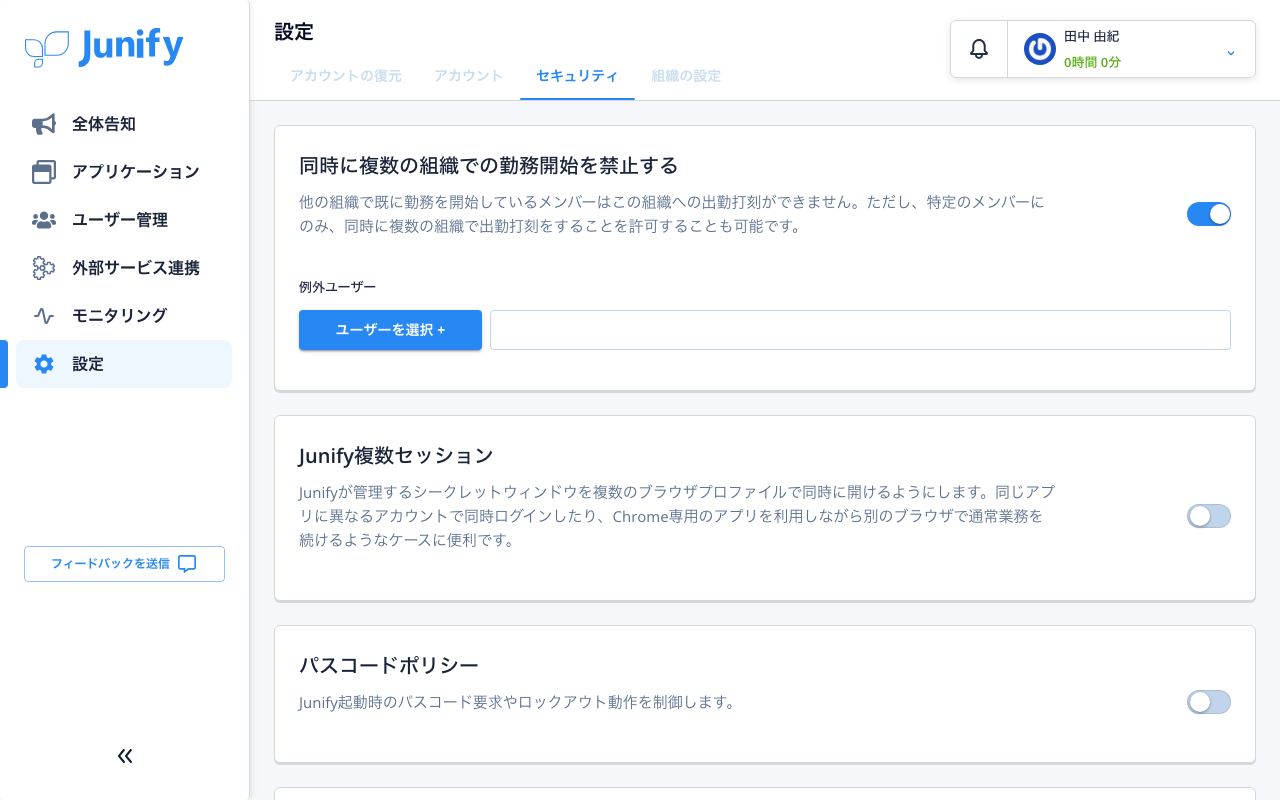The width and height of the screenshot is (1280, 800).
Task: Click the gear icon beside 設定
Action: coord(44,364)
